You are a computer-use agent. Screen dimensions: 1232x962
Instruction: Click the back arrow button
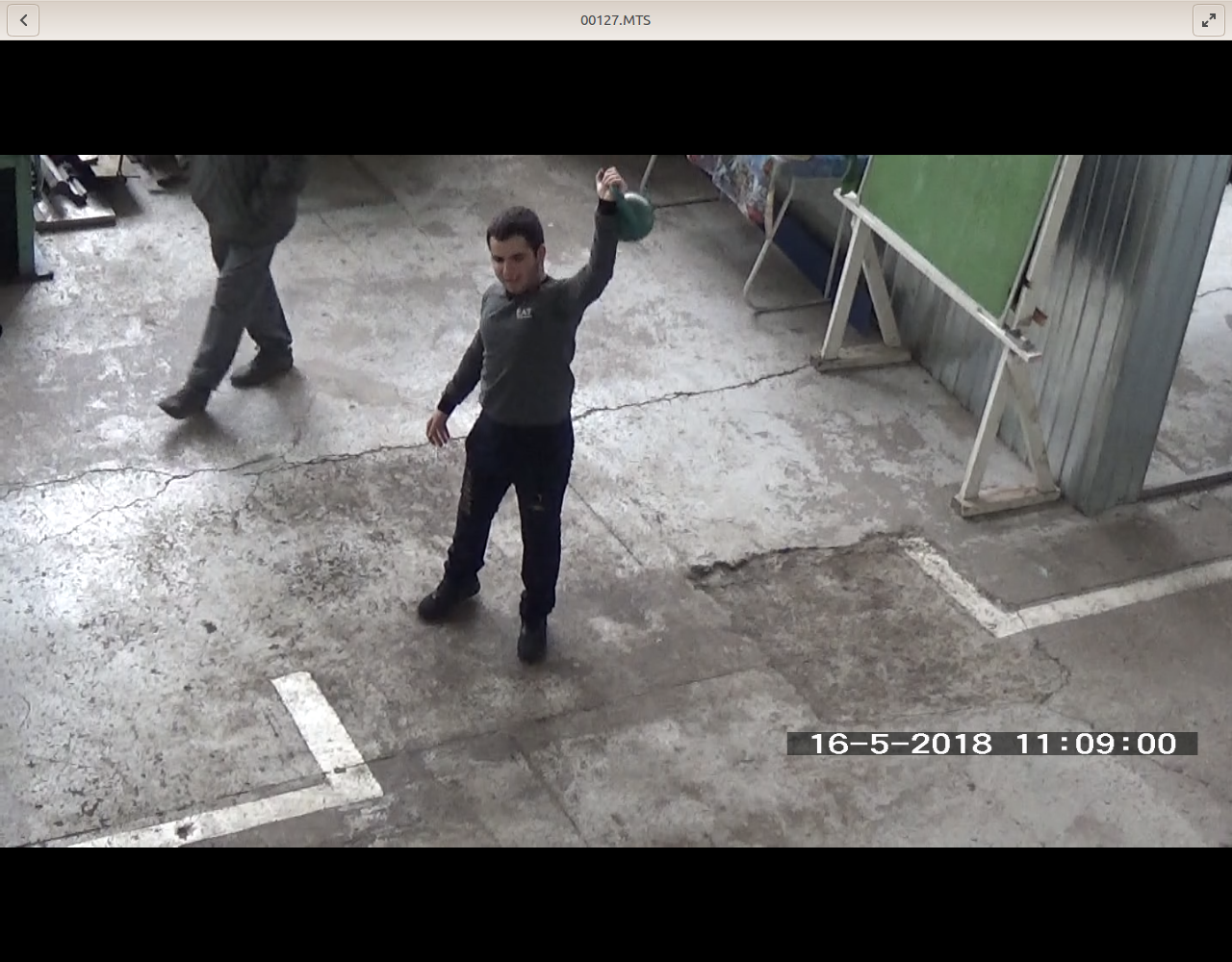23,20
